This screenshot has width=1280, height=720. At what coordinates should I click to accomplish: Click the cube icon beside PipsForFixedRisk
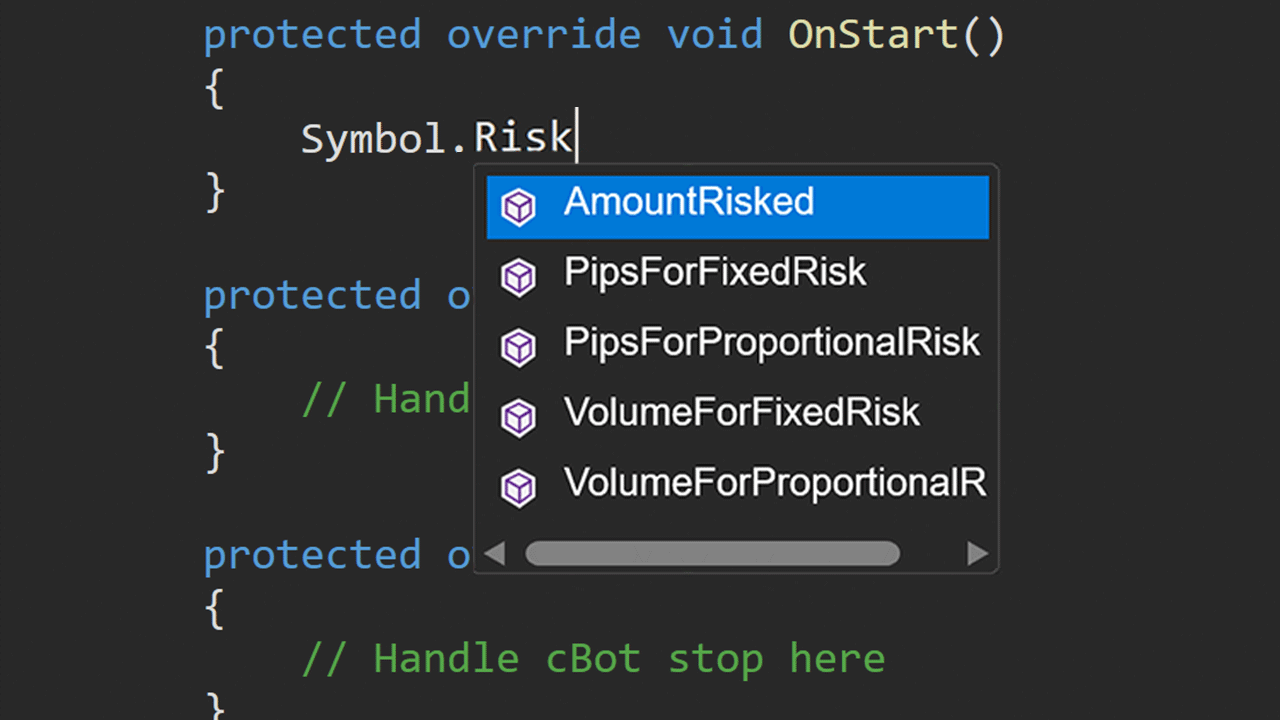(518, 277)
